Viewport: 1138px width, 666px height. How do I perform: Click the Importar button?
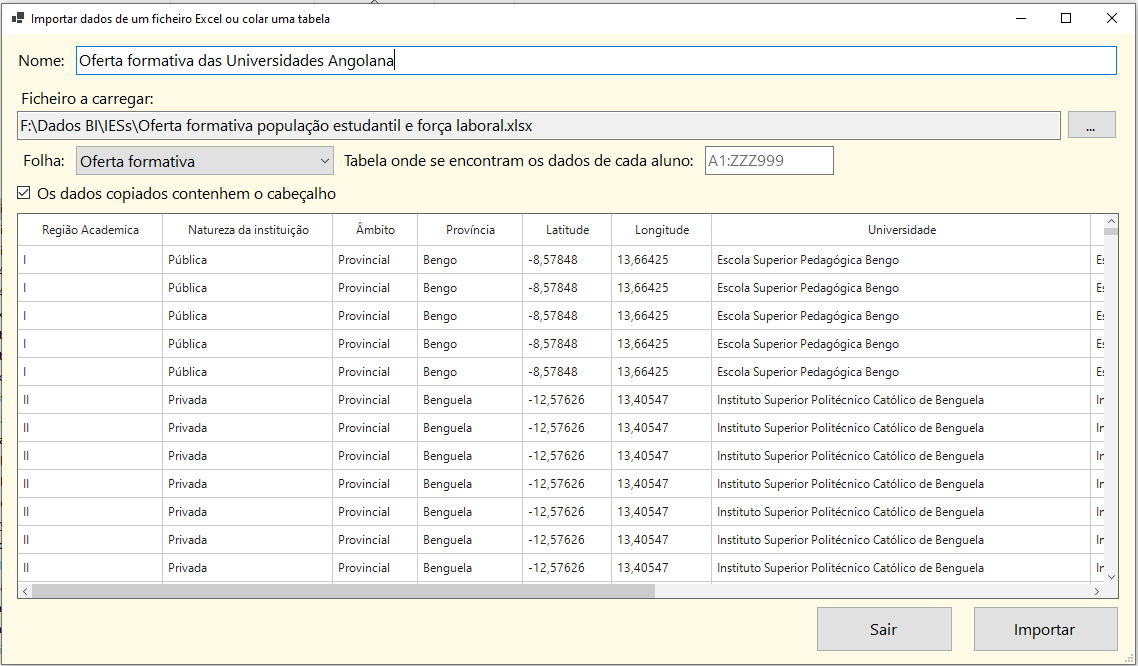1045,629
